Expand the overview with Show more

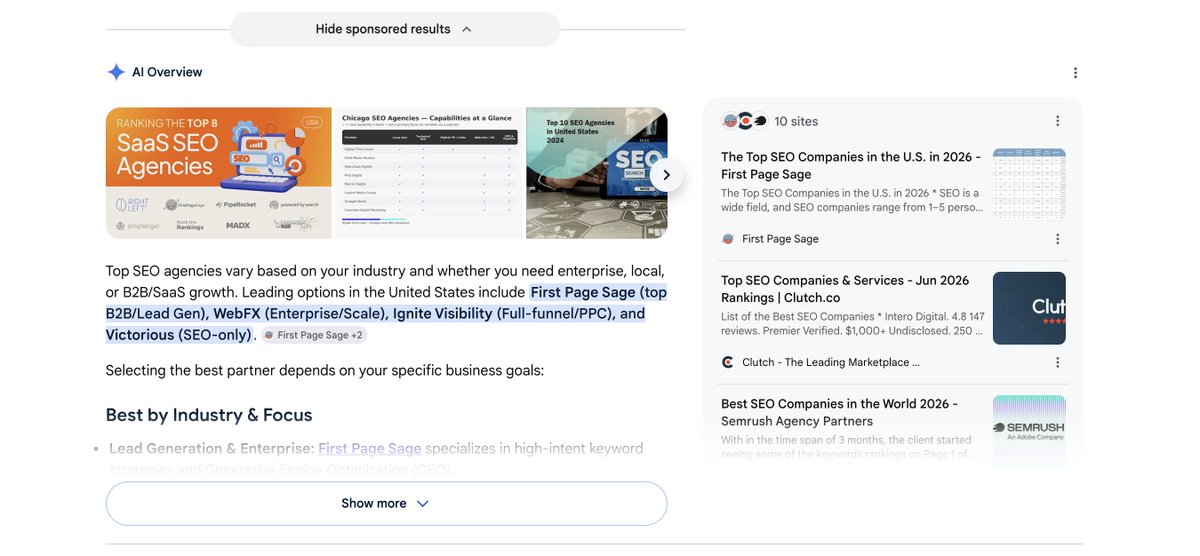[386, 503]
